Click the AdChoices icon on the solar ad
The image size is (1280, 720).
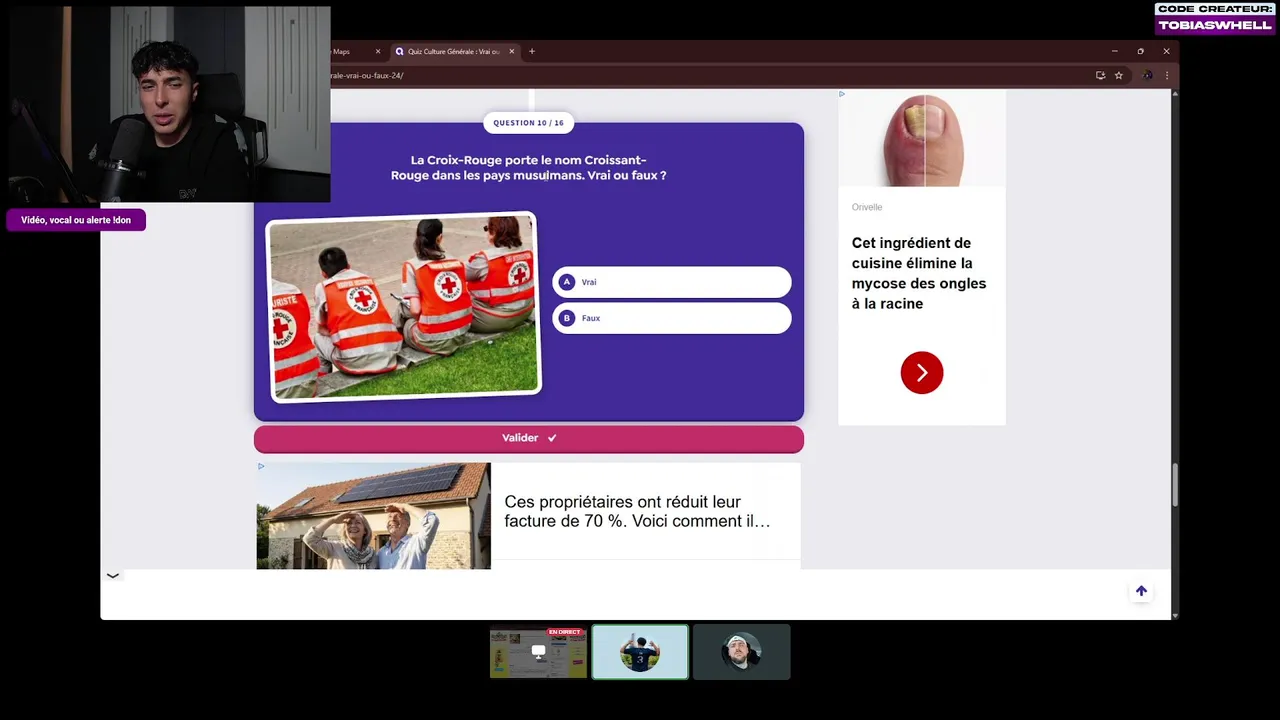pos(261,466)
